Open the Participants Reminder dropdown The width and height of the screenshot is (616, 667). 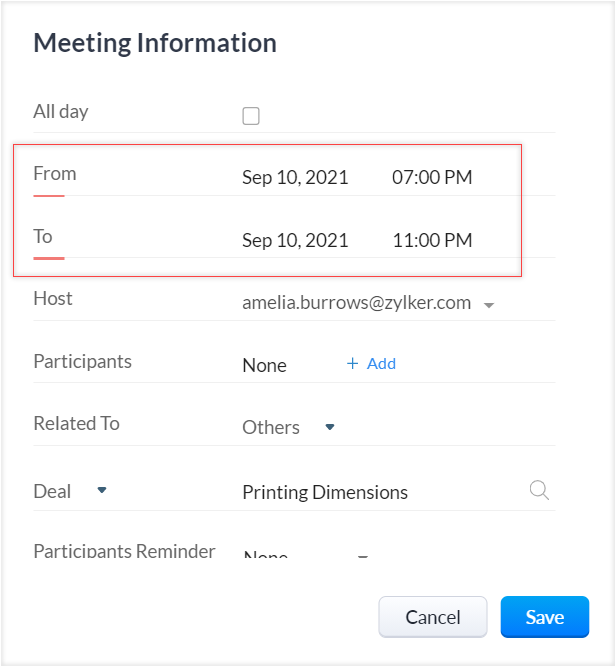click(363, 556)
